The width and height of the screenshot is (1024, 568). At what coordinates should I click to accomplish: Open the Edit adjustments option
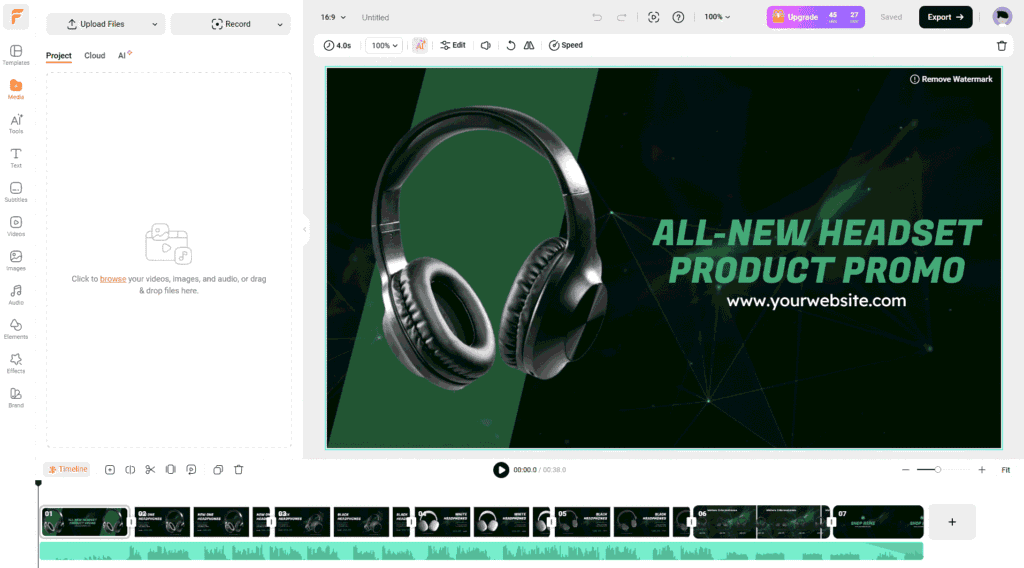coord(453,45)
